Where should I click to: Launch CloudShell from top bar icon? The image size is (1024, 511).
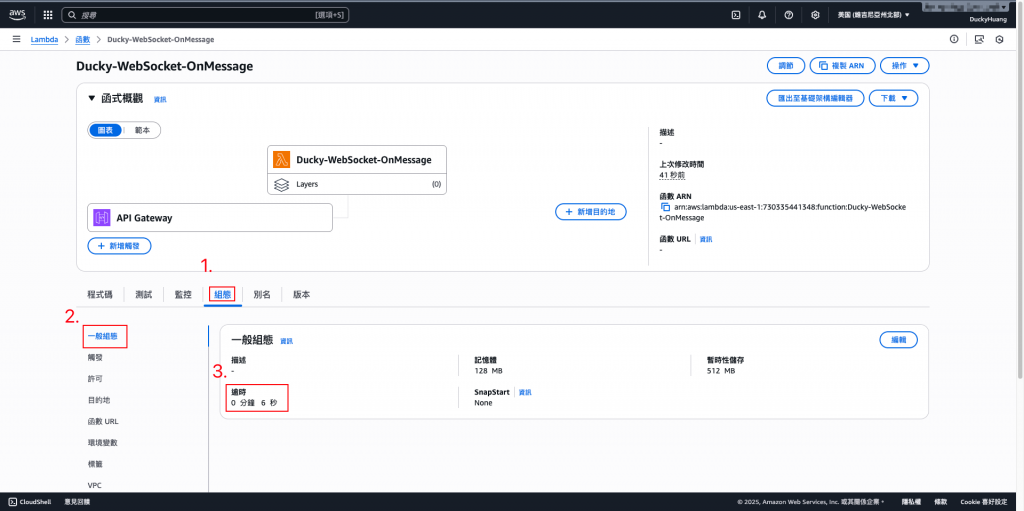[x=735, y=14]
